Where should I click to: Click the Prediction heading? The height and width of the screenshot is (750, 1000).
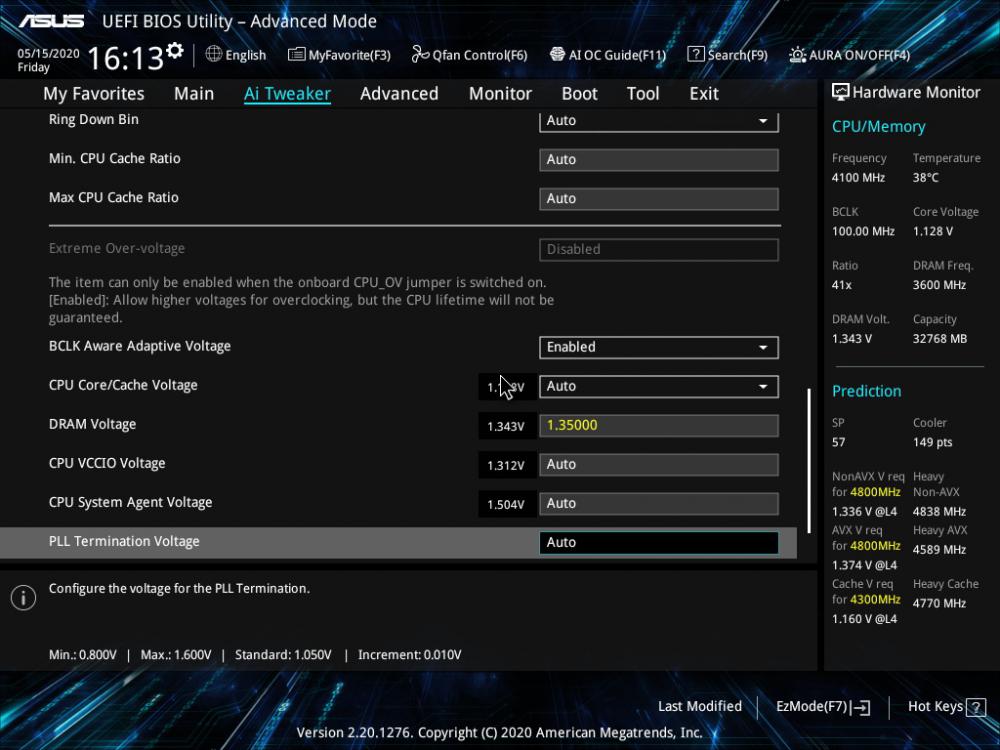click(866, 391)
